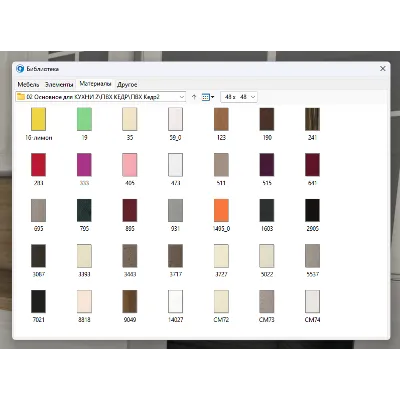Open the Другое tab

click(127, 84)
